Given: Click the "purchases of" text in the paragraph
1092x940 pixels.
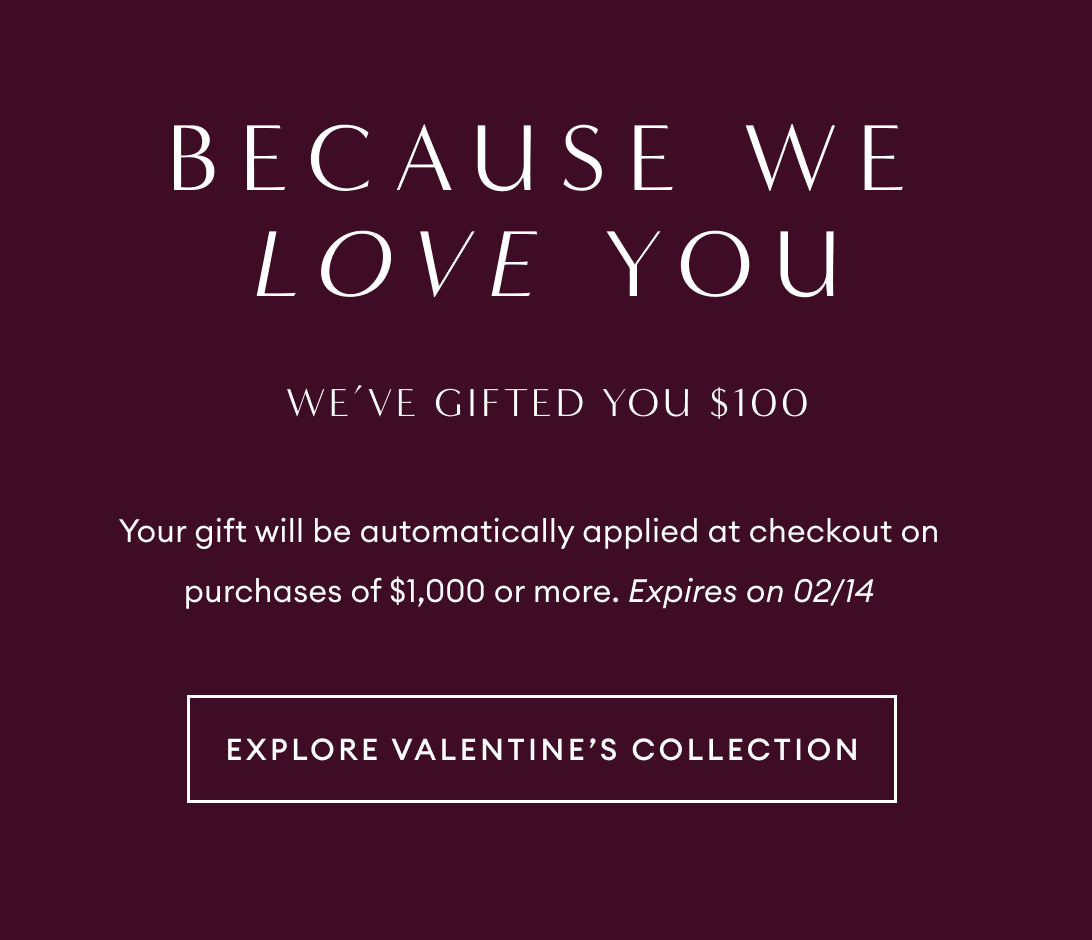Looking at the screenshot, I should pos(277,591).
